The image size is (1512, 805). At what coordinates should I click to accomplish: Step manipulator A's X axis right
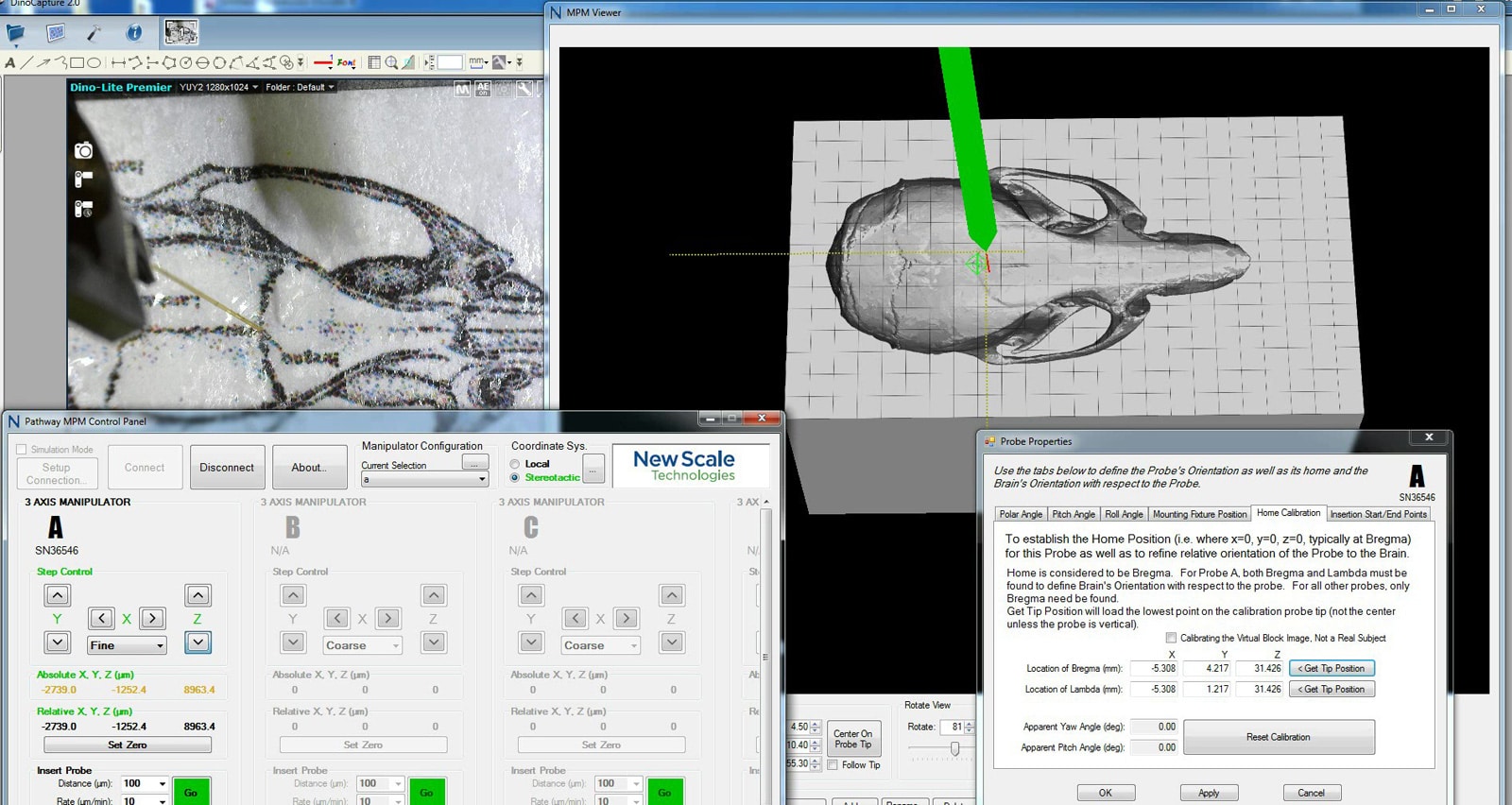click(152, 618)
